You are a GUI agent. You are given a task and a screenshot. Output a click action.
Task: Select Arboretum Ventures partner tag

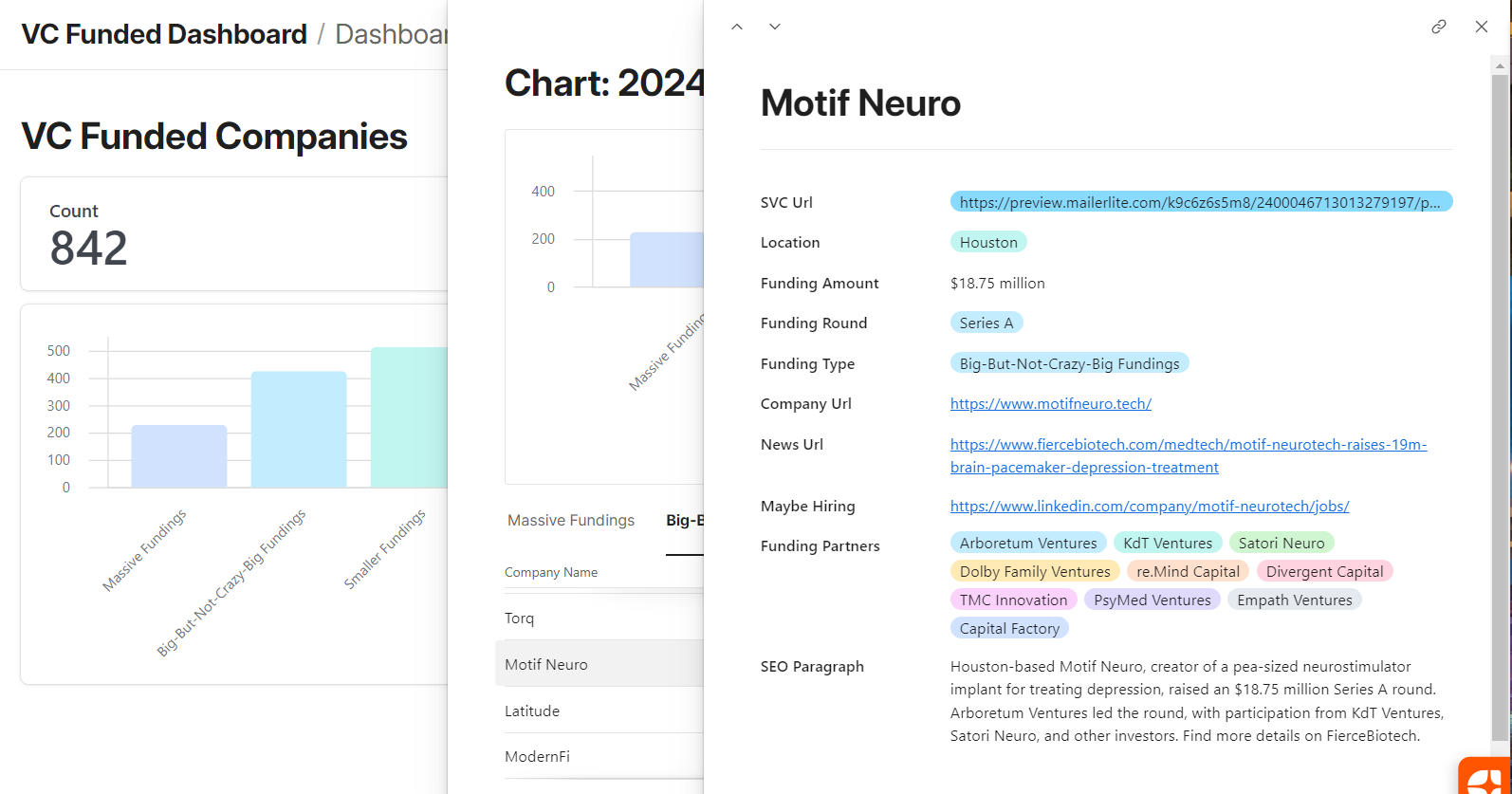(x=1028, y=544)
